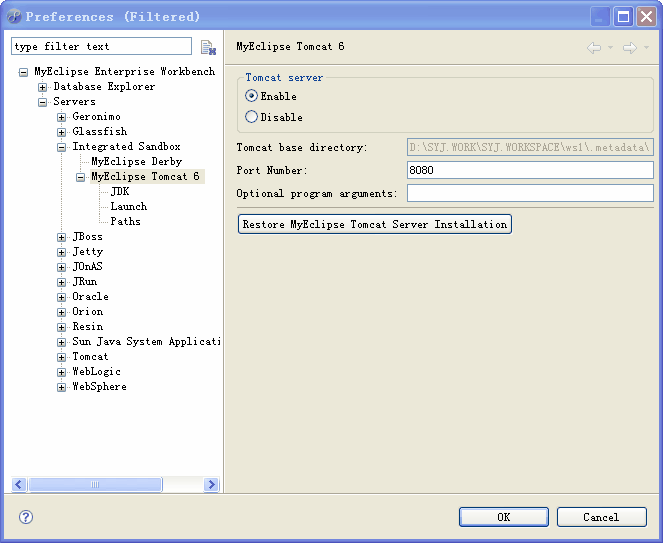This screenshot has width=663, height=543.
Task: Select MyEclipse Derby tree item
Action: 137,162
